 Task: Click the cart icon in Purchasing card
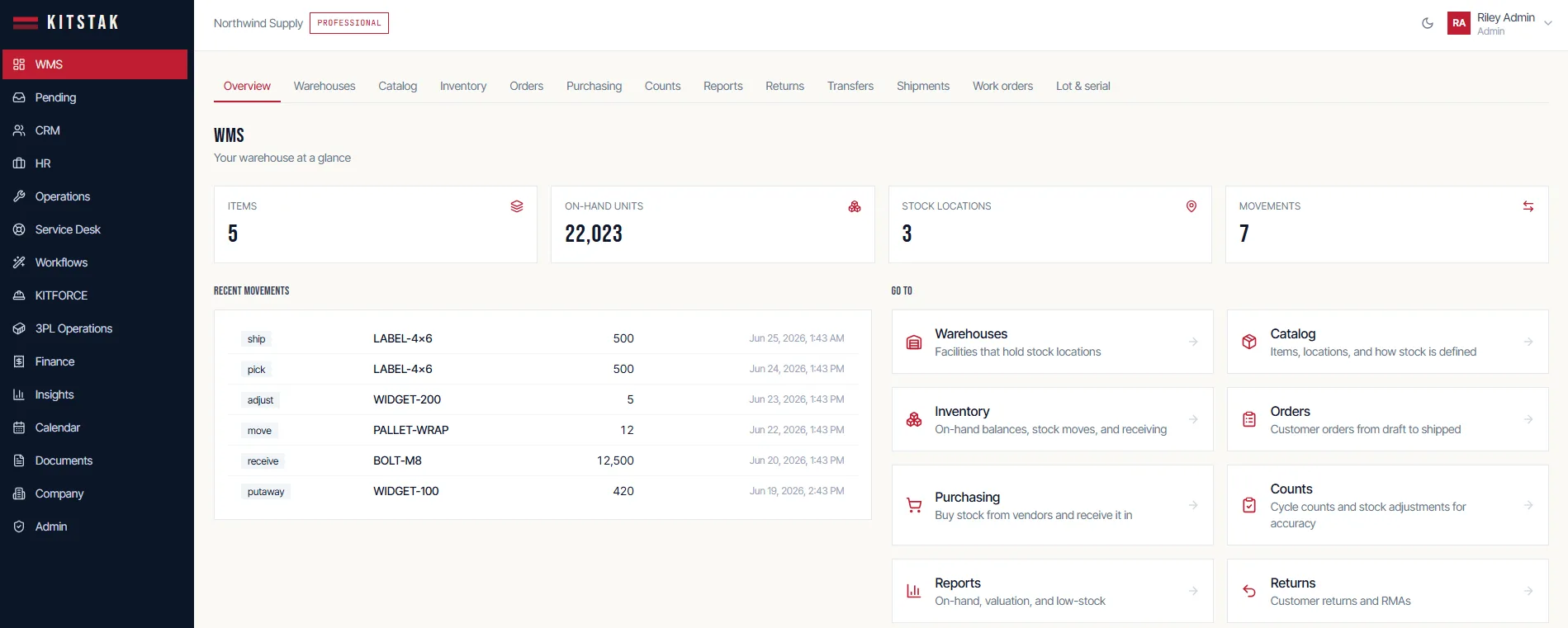point(914,506)
